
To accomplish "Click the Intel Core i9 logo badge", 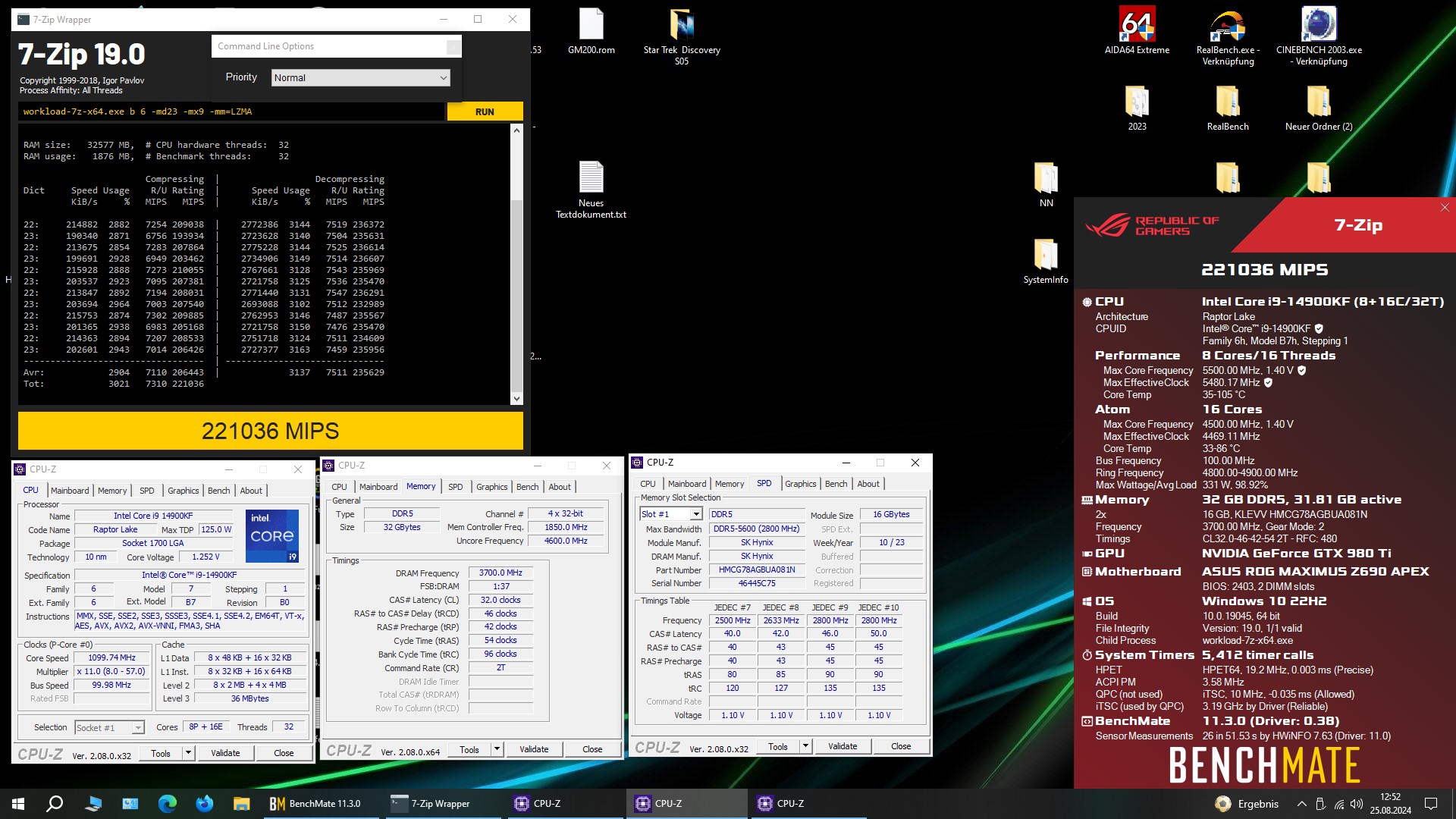I will 271,536.
